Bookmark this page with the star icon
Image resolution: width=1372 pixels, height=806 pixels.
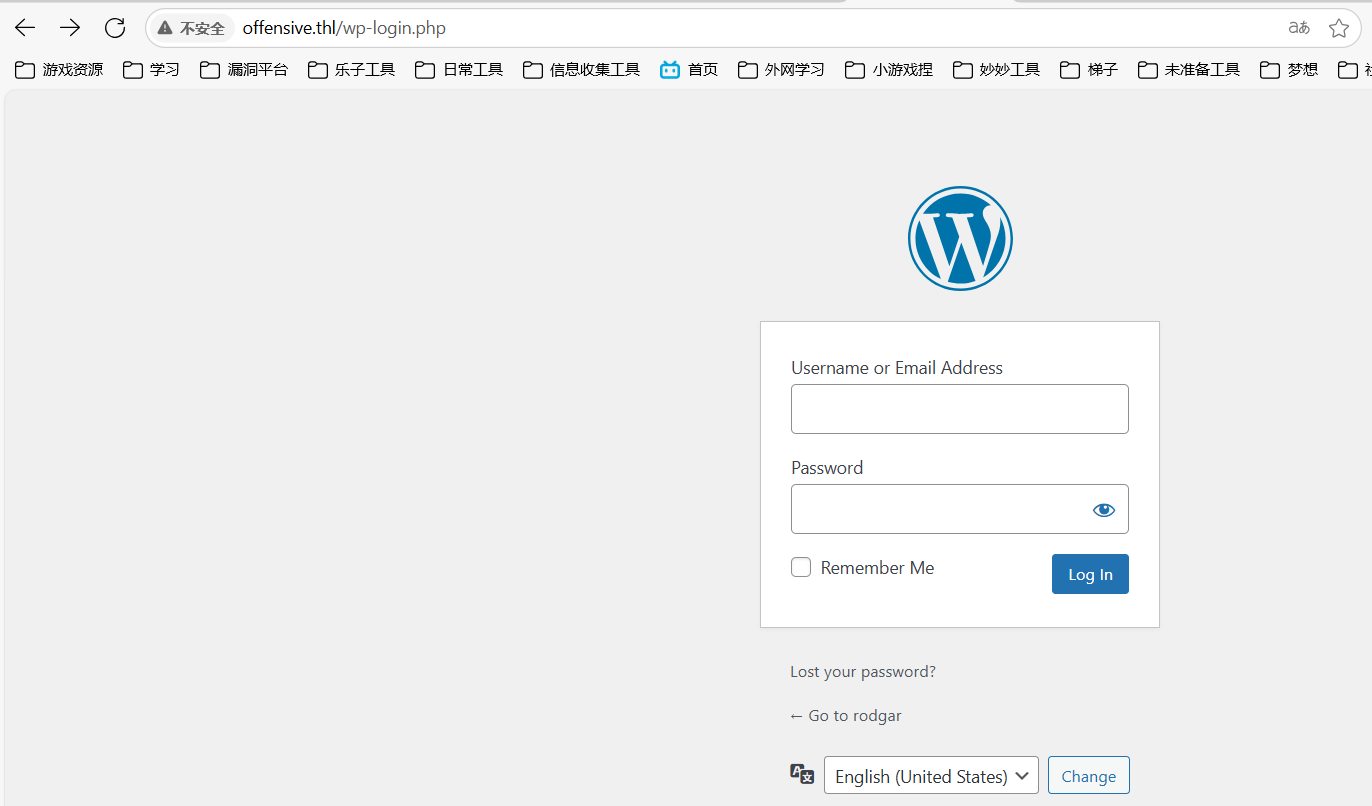1339,28
